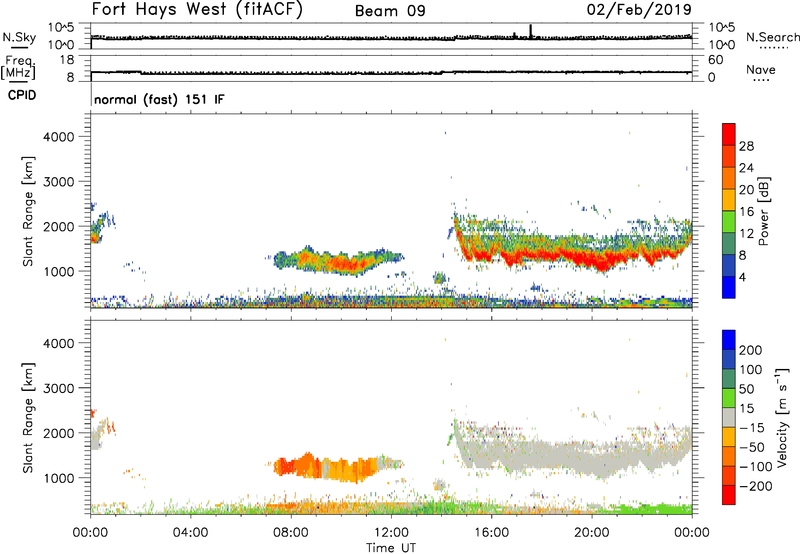The width and height of the screenshot is (800, 554).
Task: Click the "20:00" time axis label
Action: pyautogui.click(x=591, y=533)
